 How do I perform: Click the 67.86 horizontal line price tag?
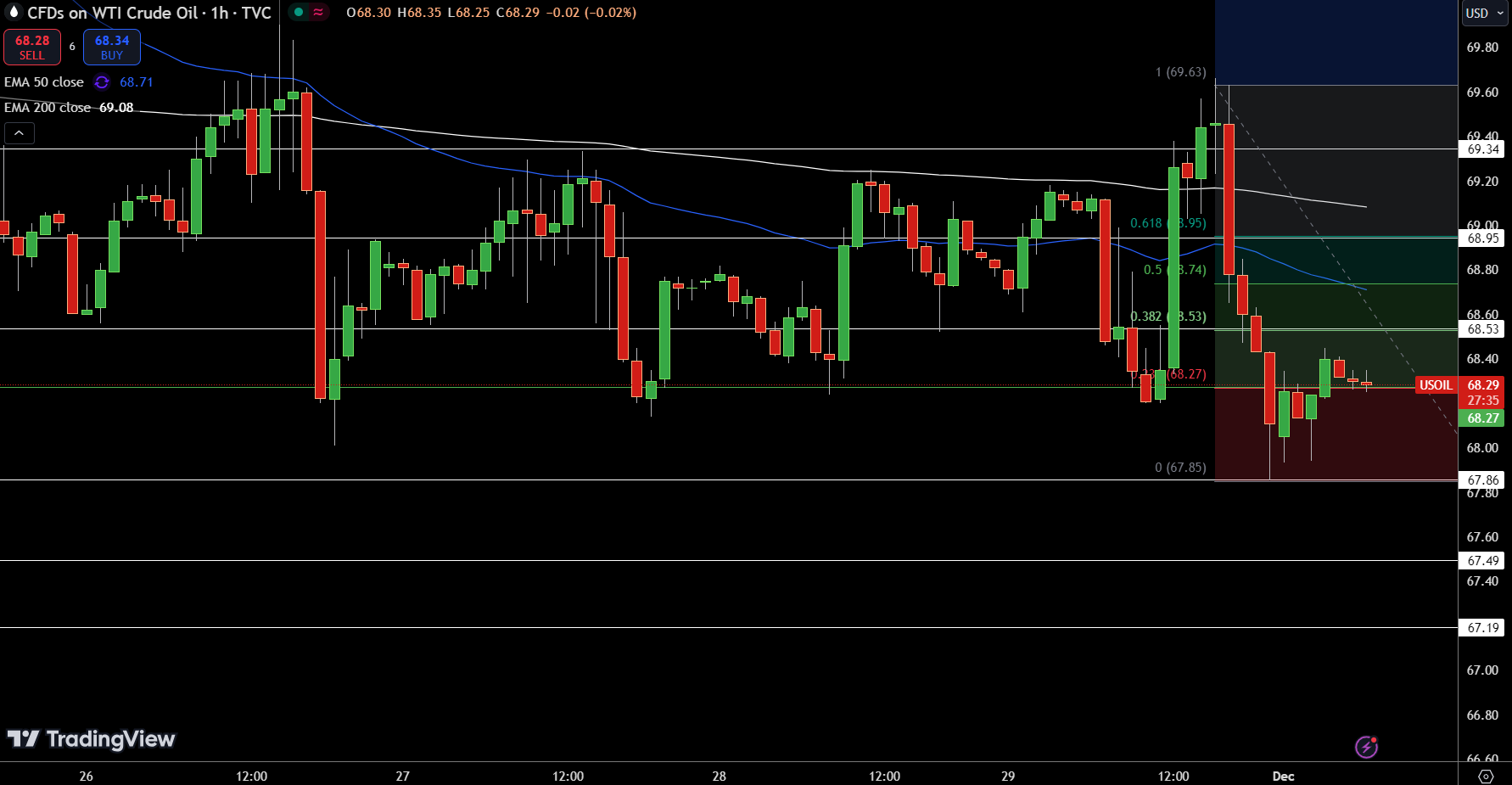pyautogui.click(x=1483, y=480)
